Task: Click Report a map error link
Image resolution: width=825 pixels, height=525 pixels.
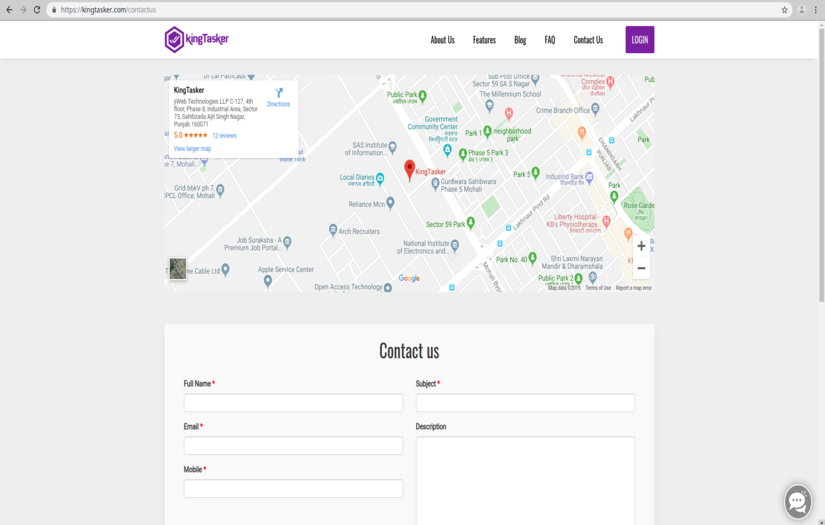Action: point(633,288)
